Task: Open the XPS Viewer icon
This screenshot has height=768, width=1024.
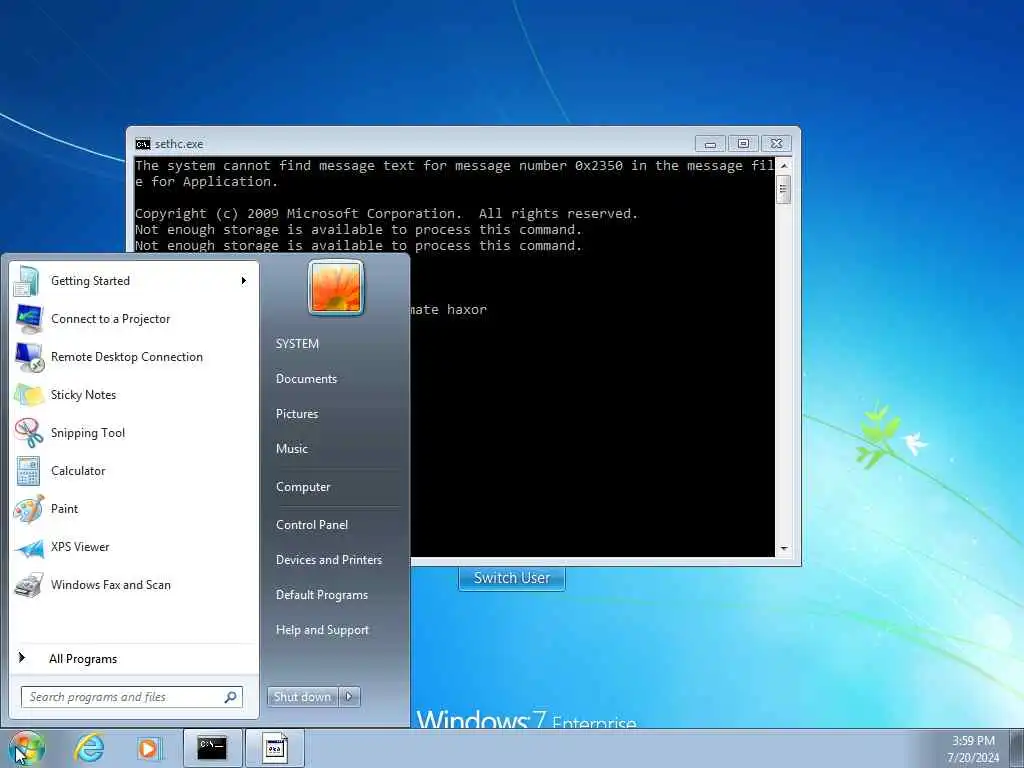Action: [29, 547]
